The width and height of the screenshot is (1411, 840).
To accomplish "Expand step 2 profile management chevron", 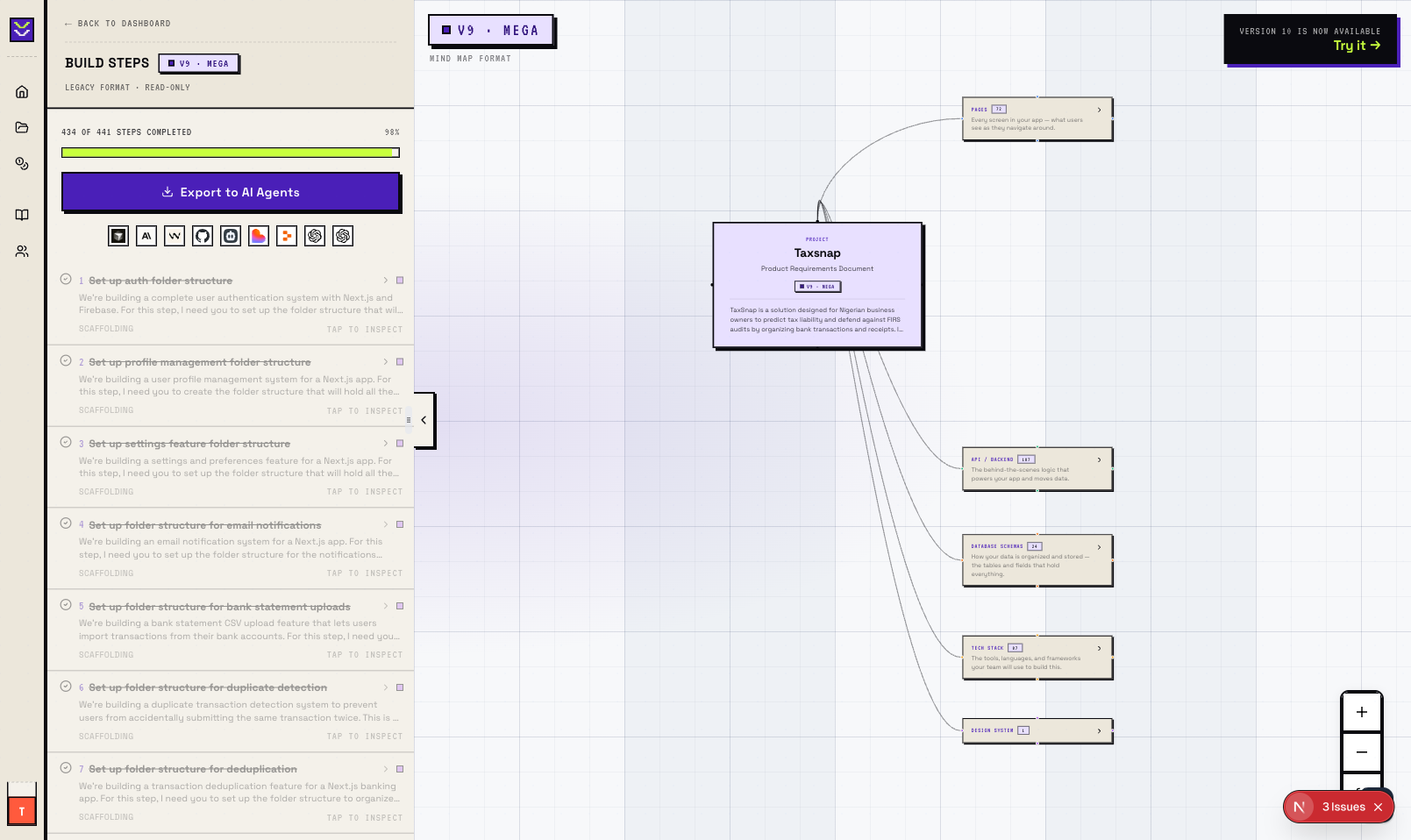I will click(x=385, y=362).
